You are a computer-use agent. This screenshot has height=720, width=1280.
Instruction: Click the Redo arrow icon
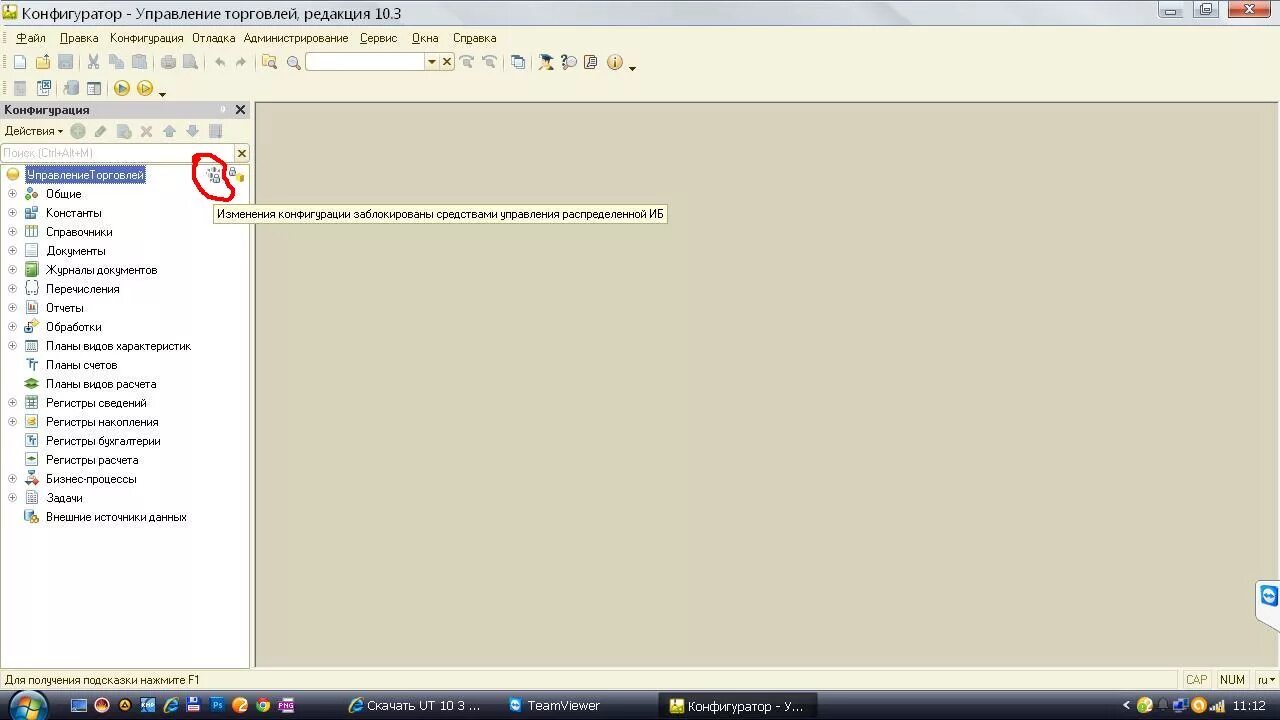[241, 62]
